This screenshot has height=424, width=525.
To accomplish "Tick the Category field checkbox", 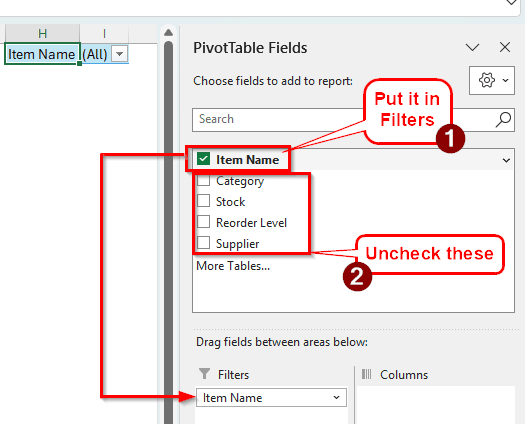I will [203, 181].
